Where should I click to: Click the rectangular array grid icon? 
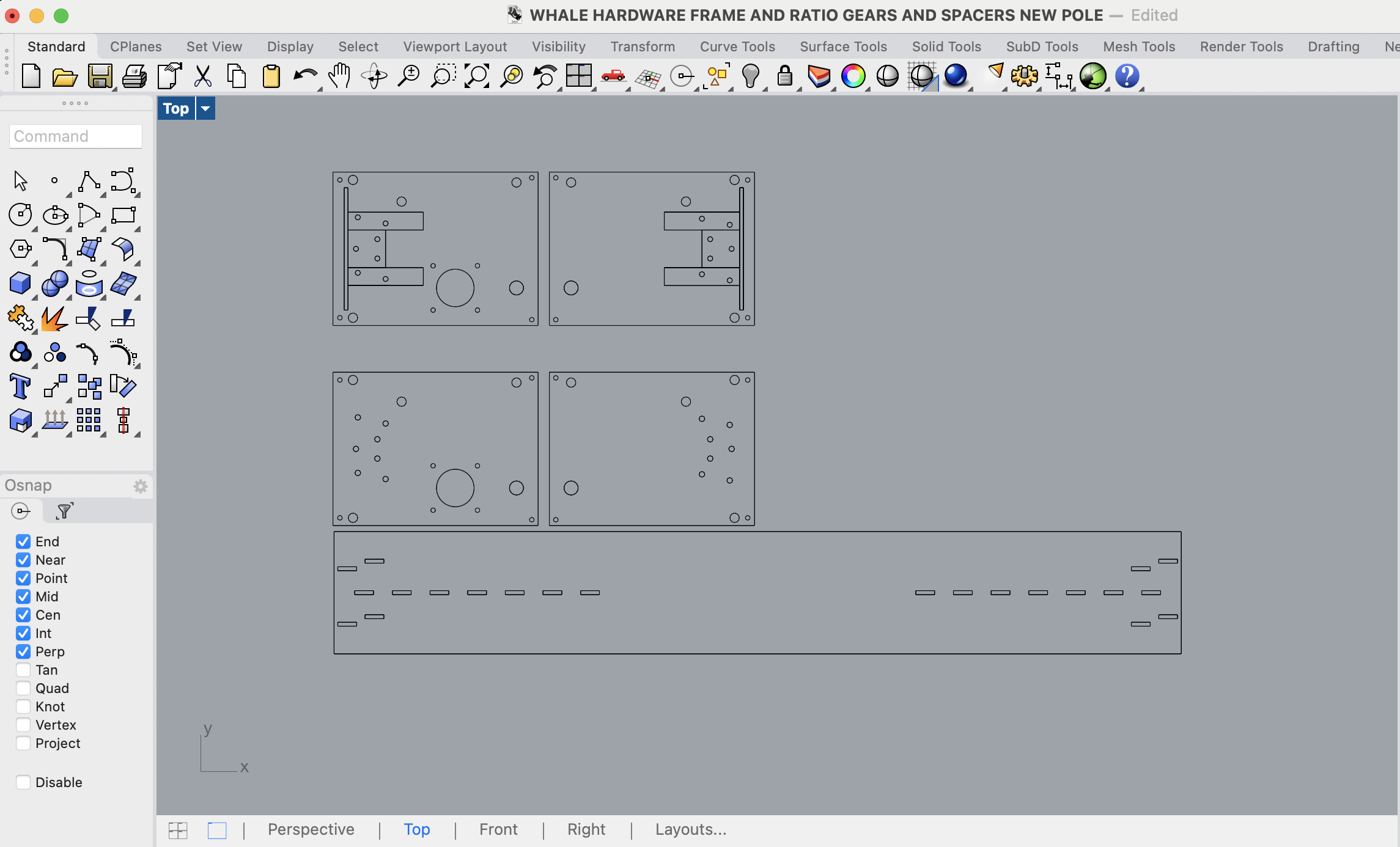point(89,420)
